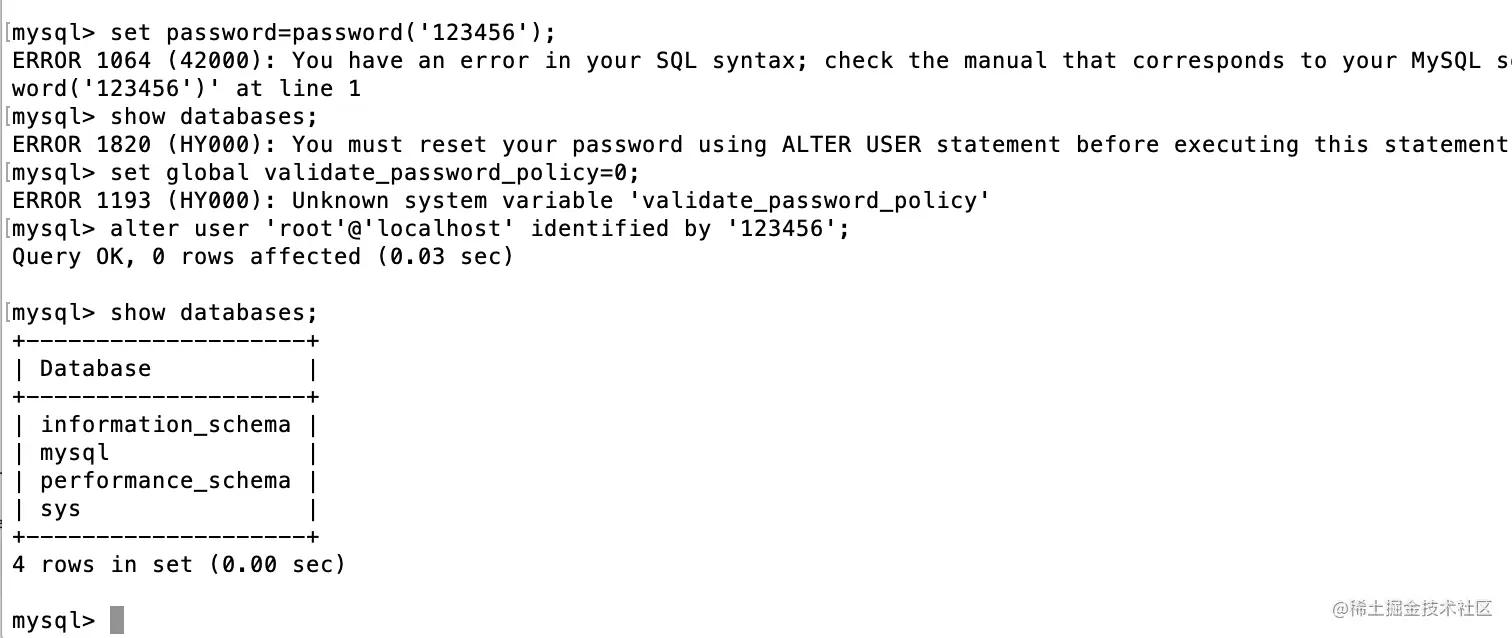Click the last empty mysql> prompt
The height and width of the screenshot is (638, 1512).
pos(54,621)
